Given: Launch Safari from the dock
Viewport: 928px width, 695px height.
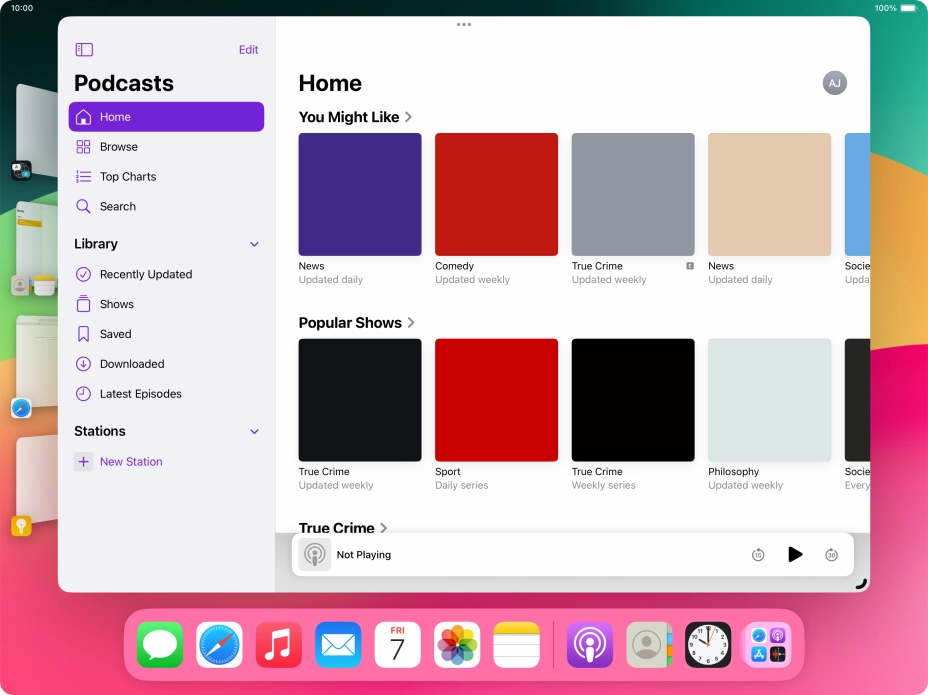Looking at the screenshot, I should pos(218,645).
